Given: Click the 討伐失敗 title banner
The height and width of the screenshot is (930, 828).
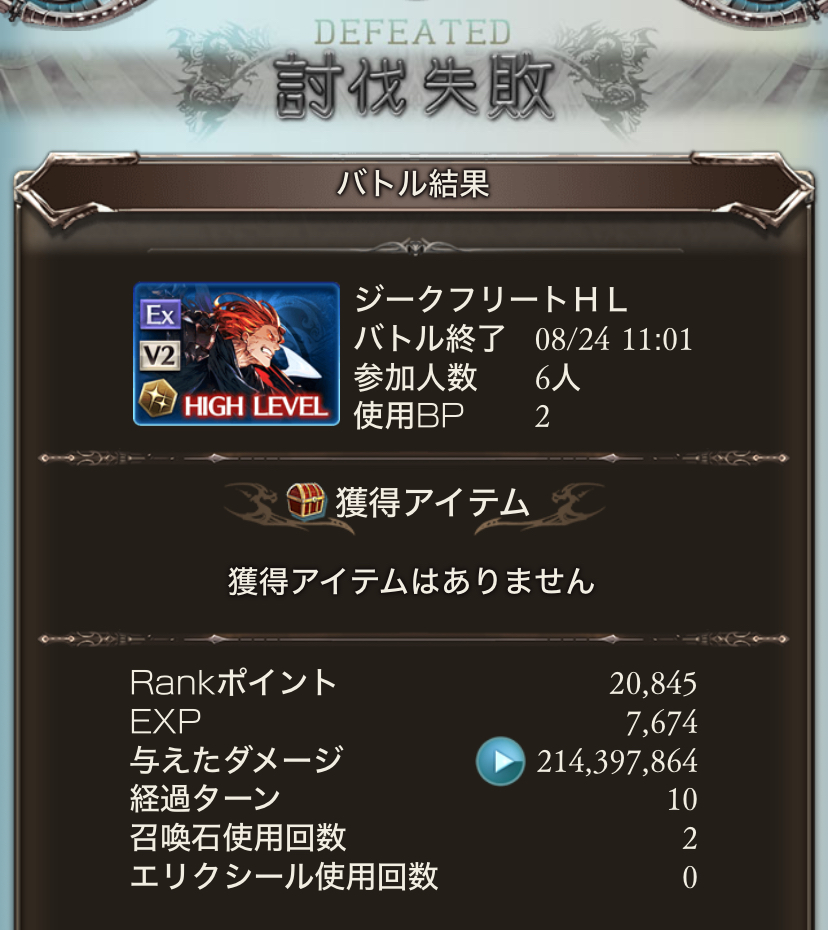Looking at the screenshot, I should click(415, 86).
